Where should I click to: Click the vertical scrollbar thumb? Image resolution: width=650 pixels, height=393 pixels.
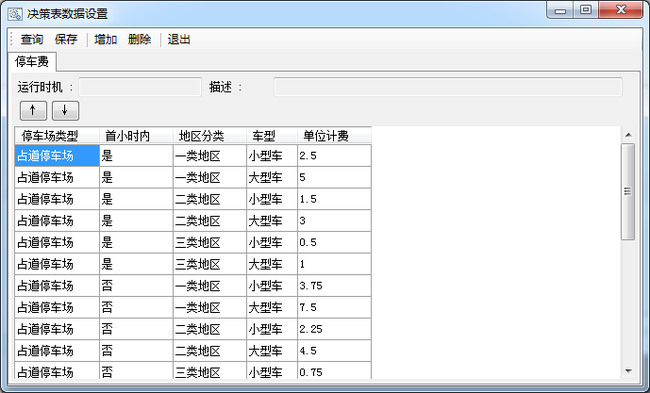click(628, 192)
